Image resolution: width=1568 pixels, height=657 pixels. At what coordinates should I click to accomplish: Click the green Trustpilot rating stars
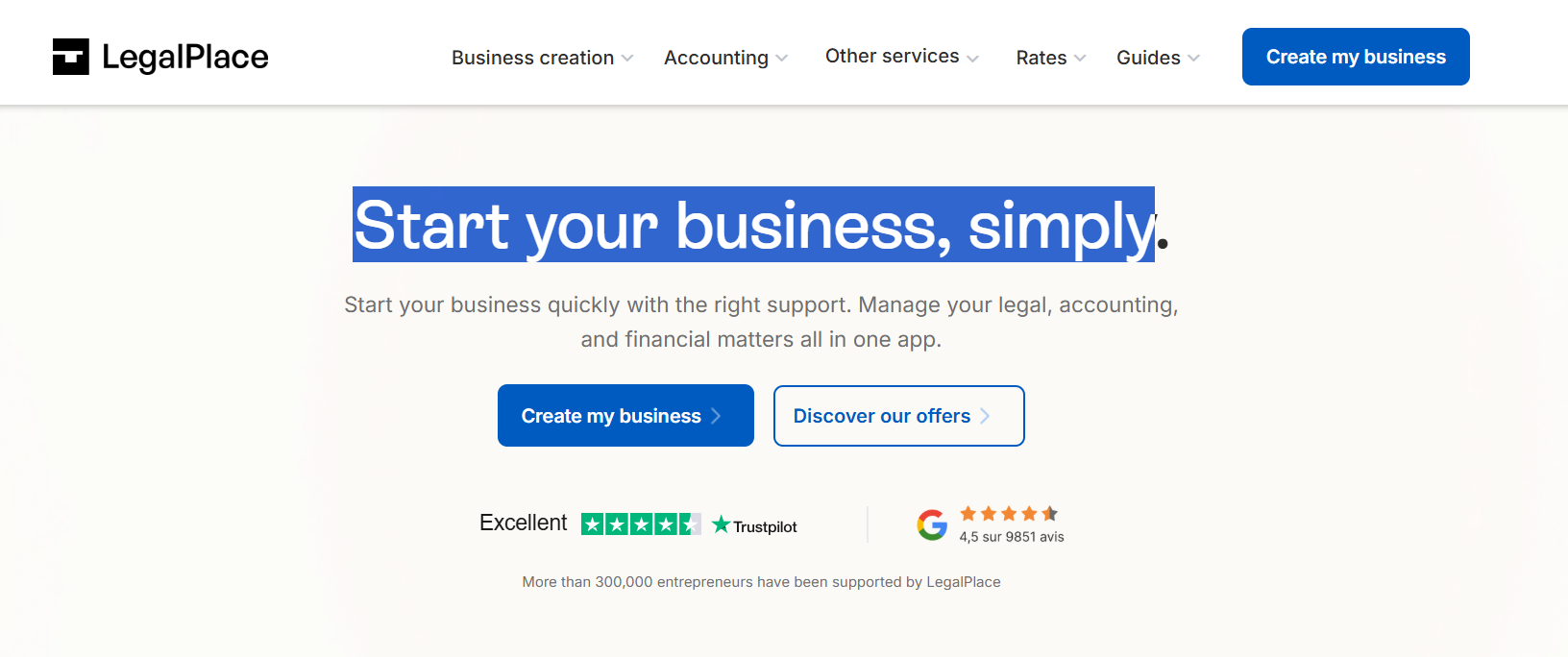coord(641,524)
